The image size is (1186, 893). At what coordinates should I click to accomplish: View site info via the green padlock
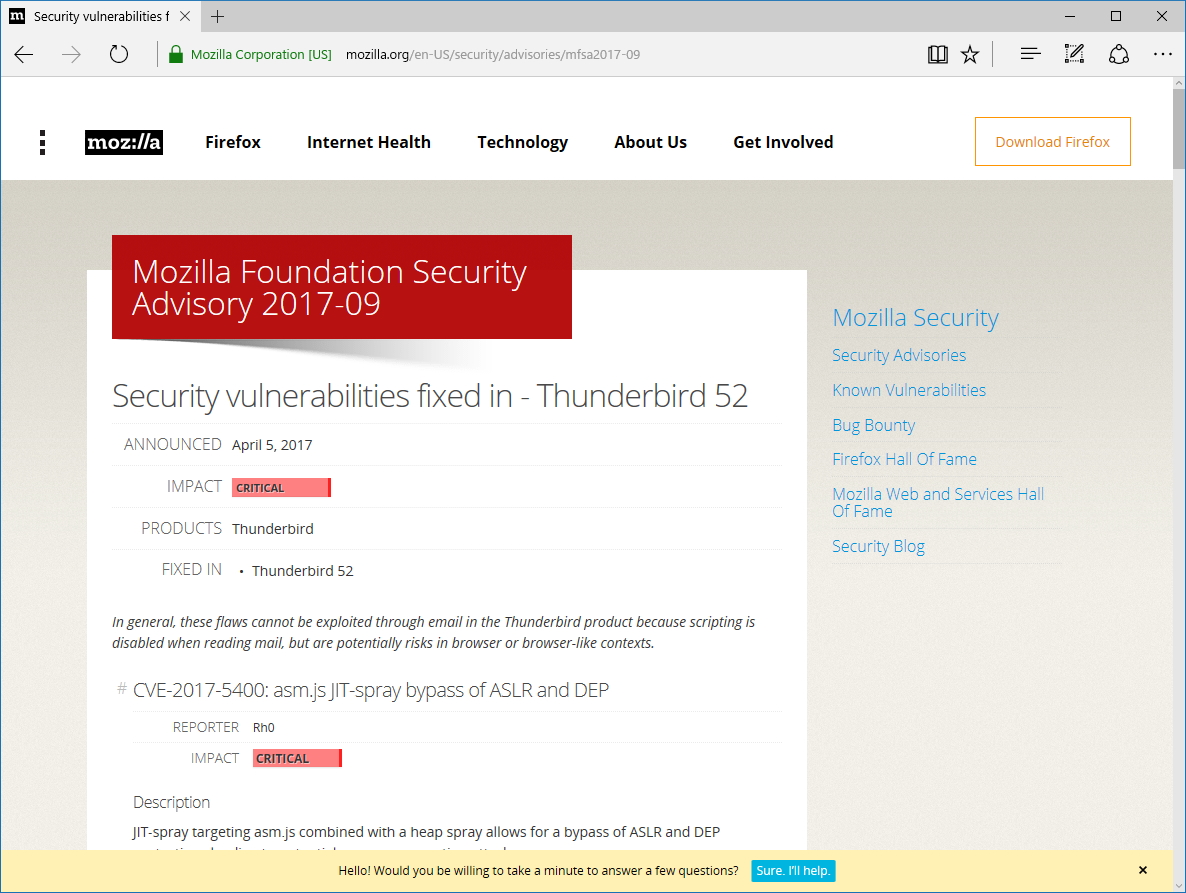coord(174,54)
